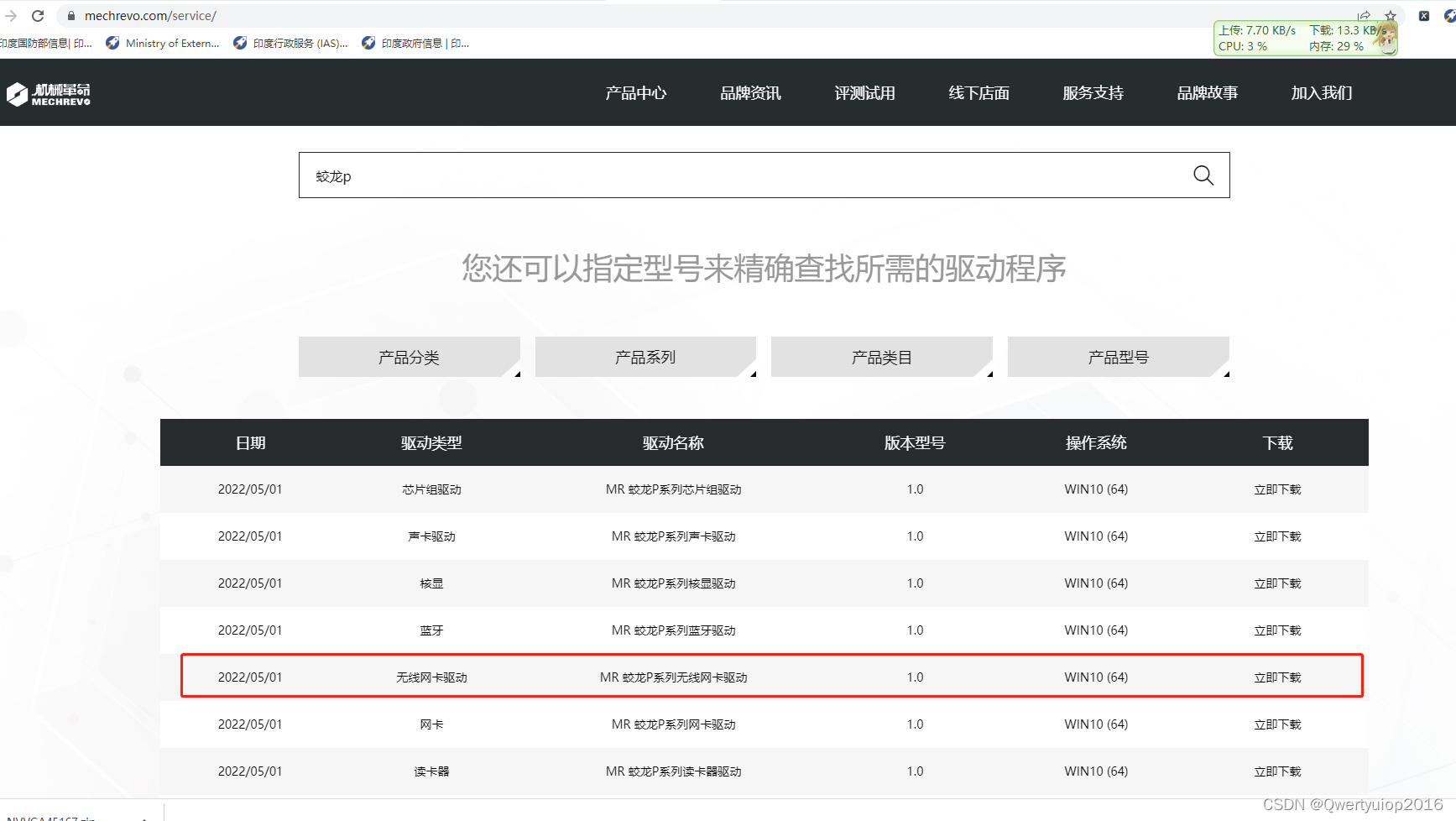This screenshot has height=821, width=1456.
Task: Open the 印度行政服务 (IAS) bookmark
Action: coord(291,44)
